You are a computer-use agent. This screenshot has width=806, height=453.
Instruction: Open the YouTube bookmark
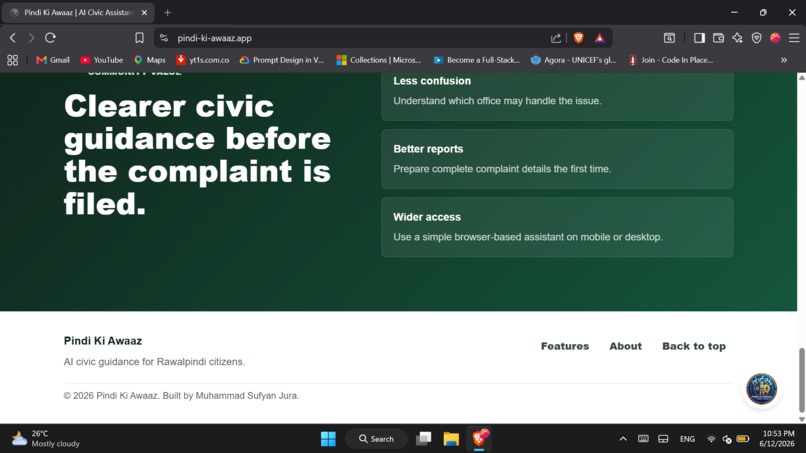click(x=101, y=60)
